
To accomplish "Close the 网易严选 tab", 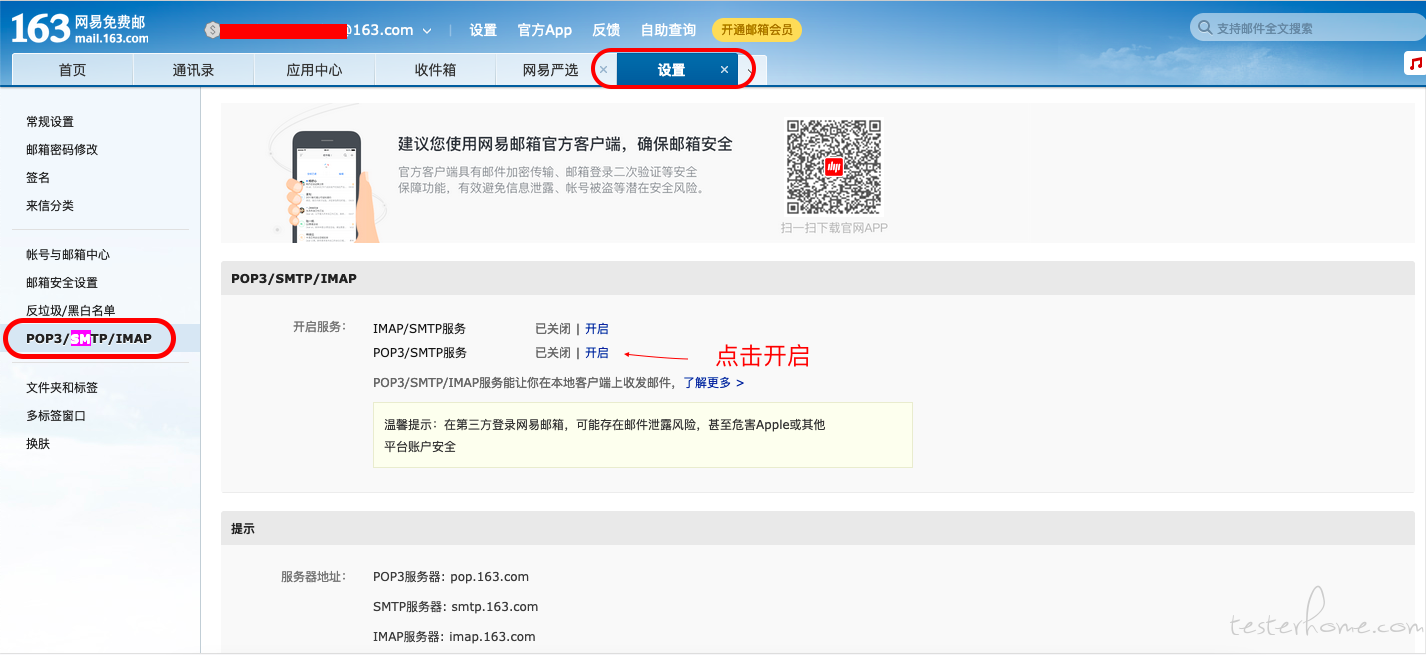I will (x=603, y=70).
